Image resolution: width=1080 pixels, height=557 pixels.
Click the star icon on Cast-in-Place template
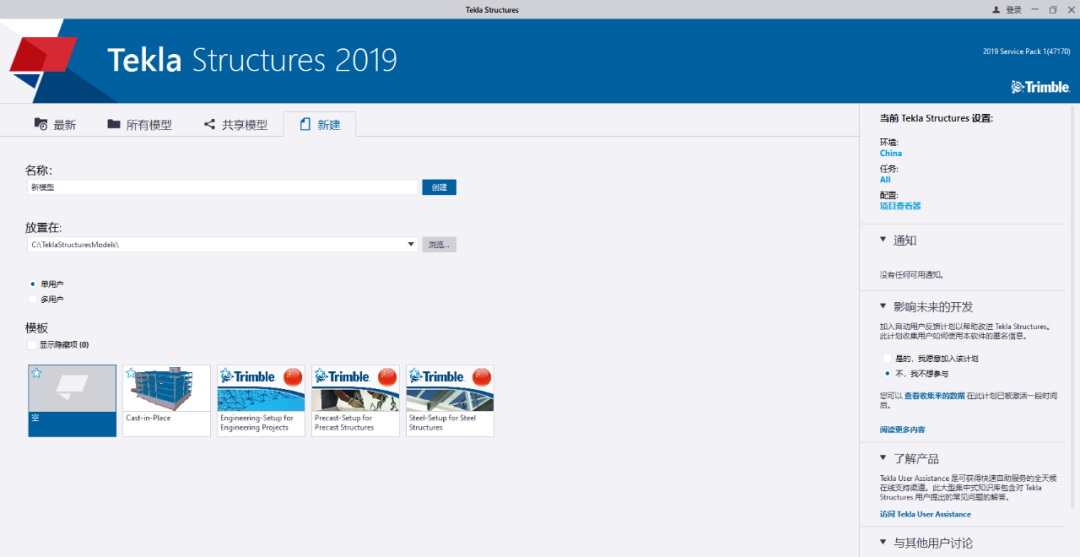click(x=131, y=373)
